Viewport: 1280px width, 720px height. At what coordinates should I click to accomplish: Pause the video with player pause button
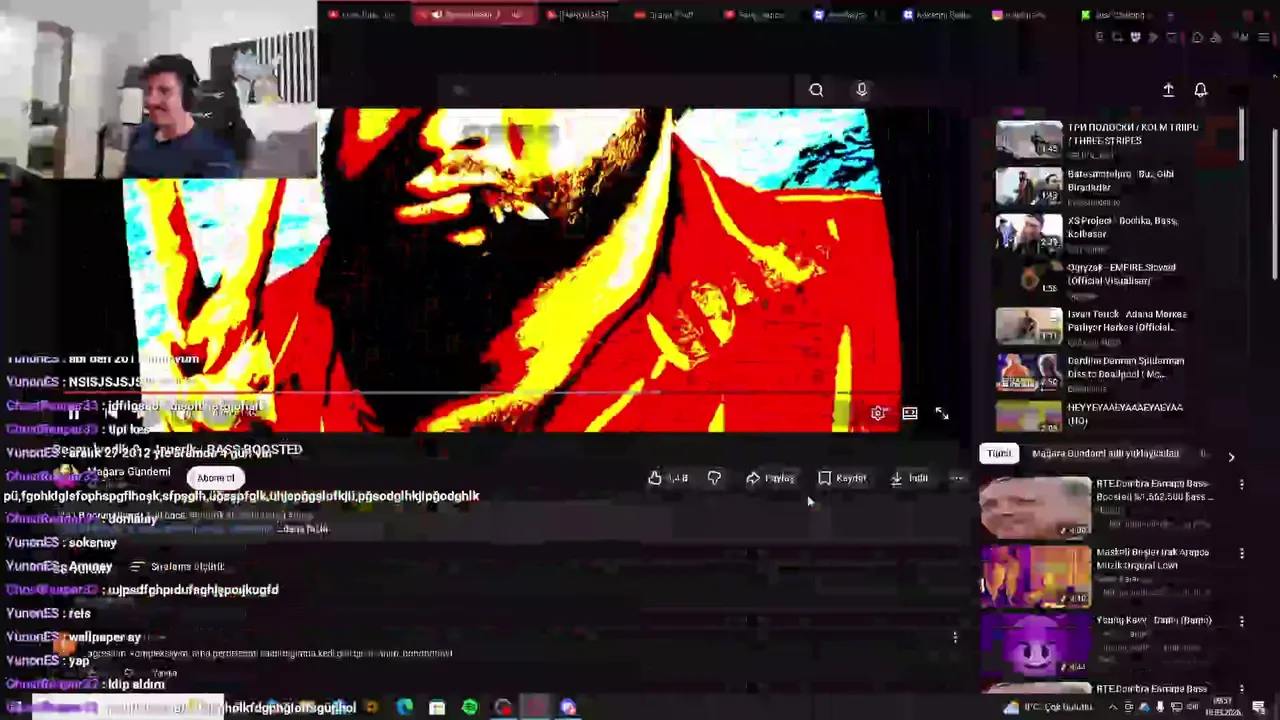click(x=73, y=414)
